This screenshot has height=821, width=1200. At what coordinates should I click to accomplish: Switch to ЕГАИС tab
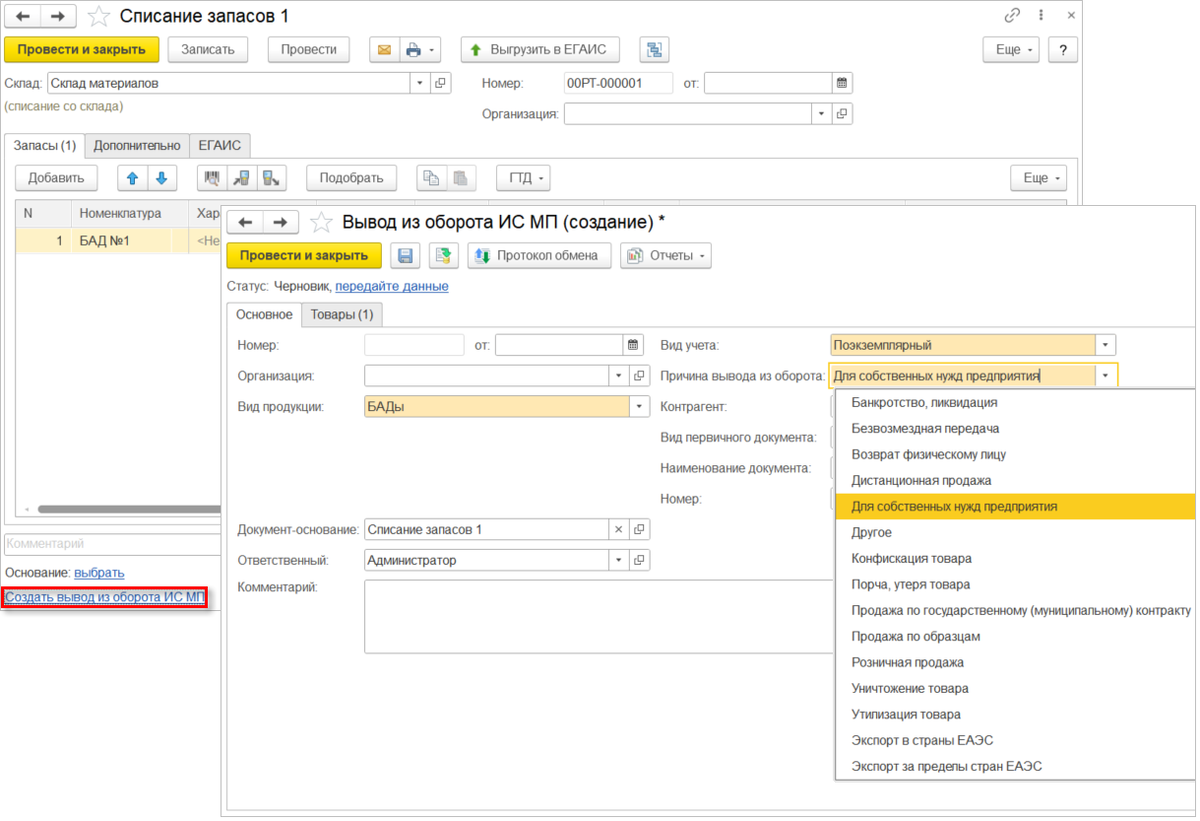tap(220, 145)
